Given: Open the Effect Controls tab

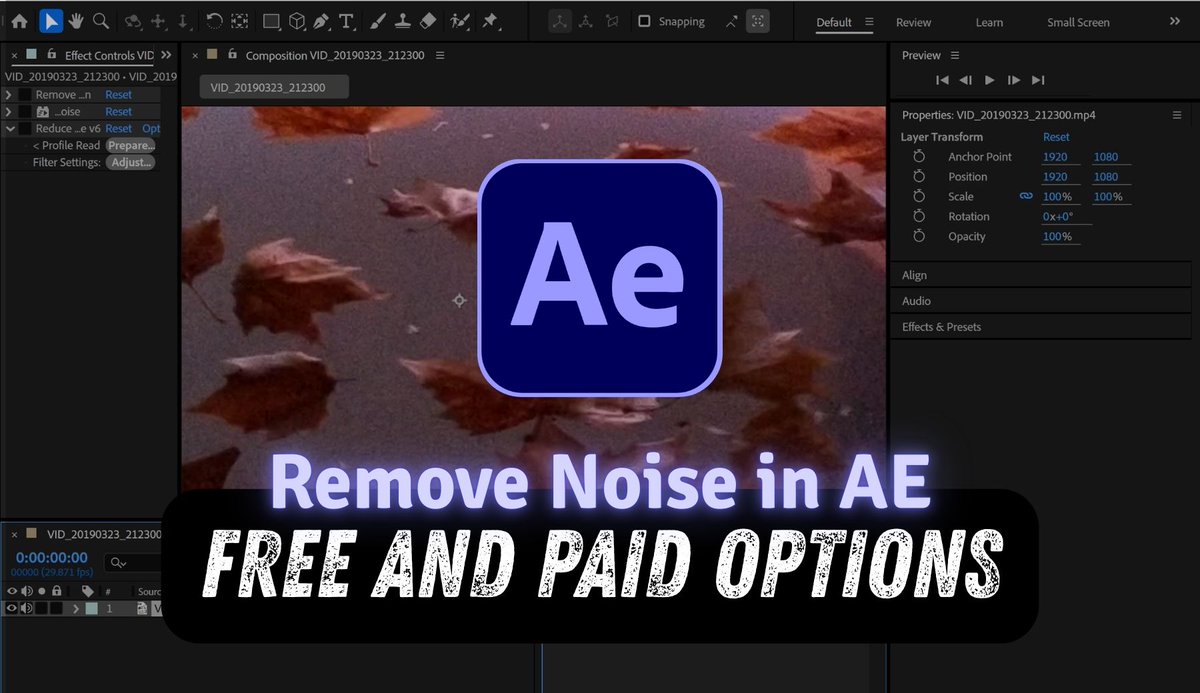Looking at the screenshot, I should (x=110, y=55).
